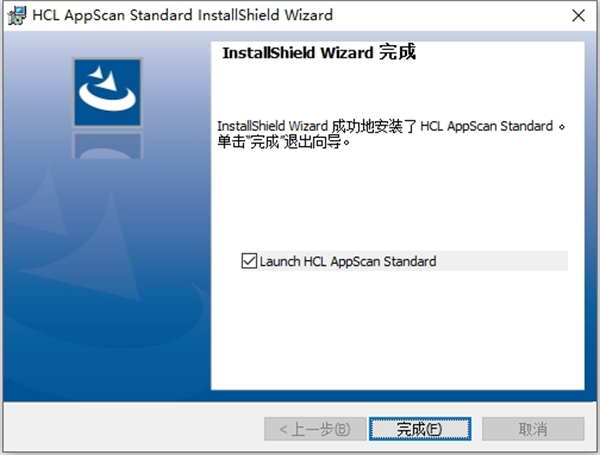Image resolution: width=600 pixels, height=455 pixels.
Task: Click the disabled 上一步(B) back button
Action: tap(315, 429)
